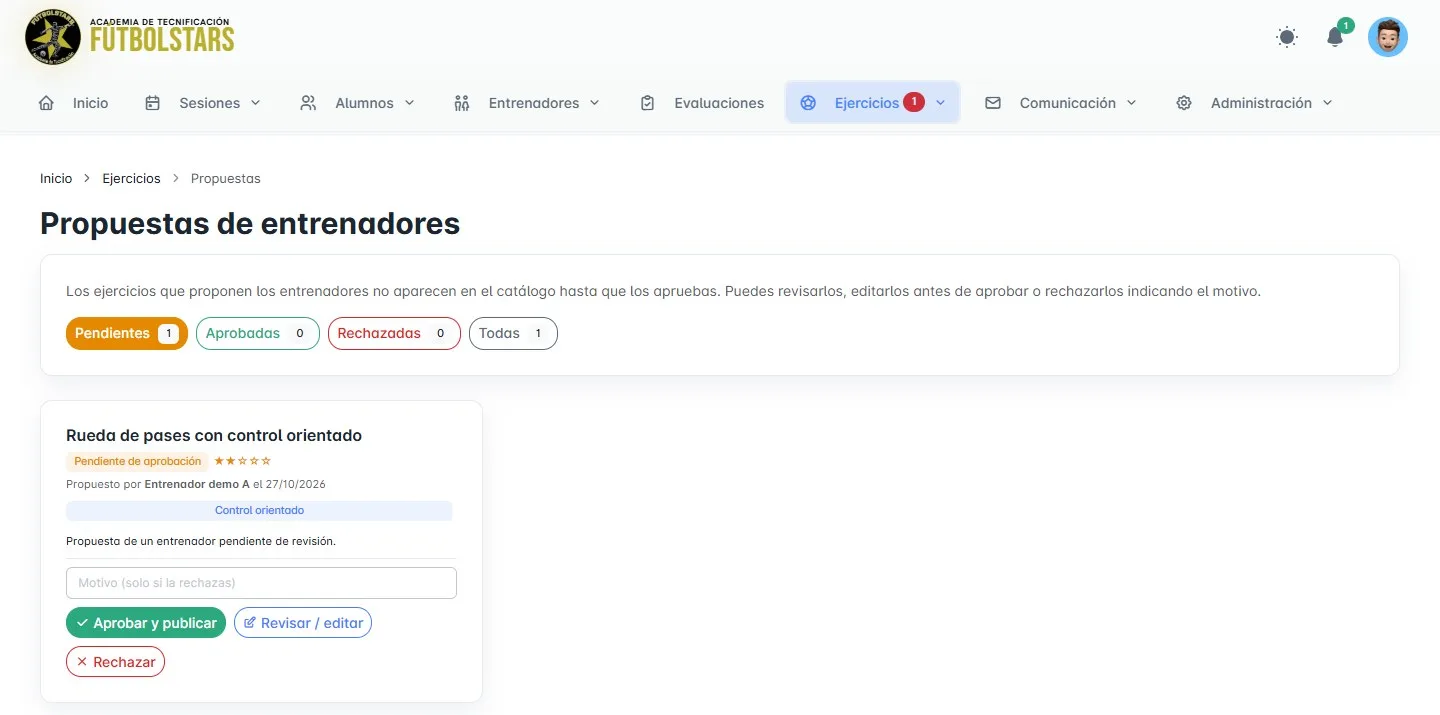
Task: Click the Control orientado tag
Action: pos(259,510)
